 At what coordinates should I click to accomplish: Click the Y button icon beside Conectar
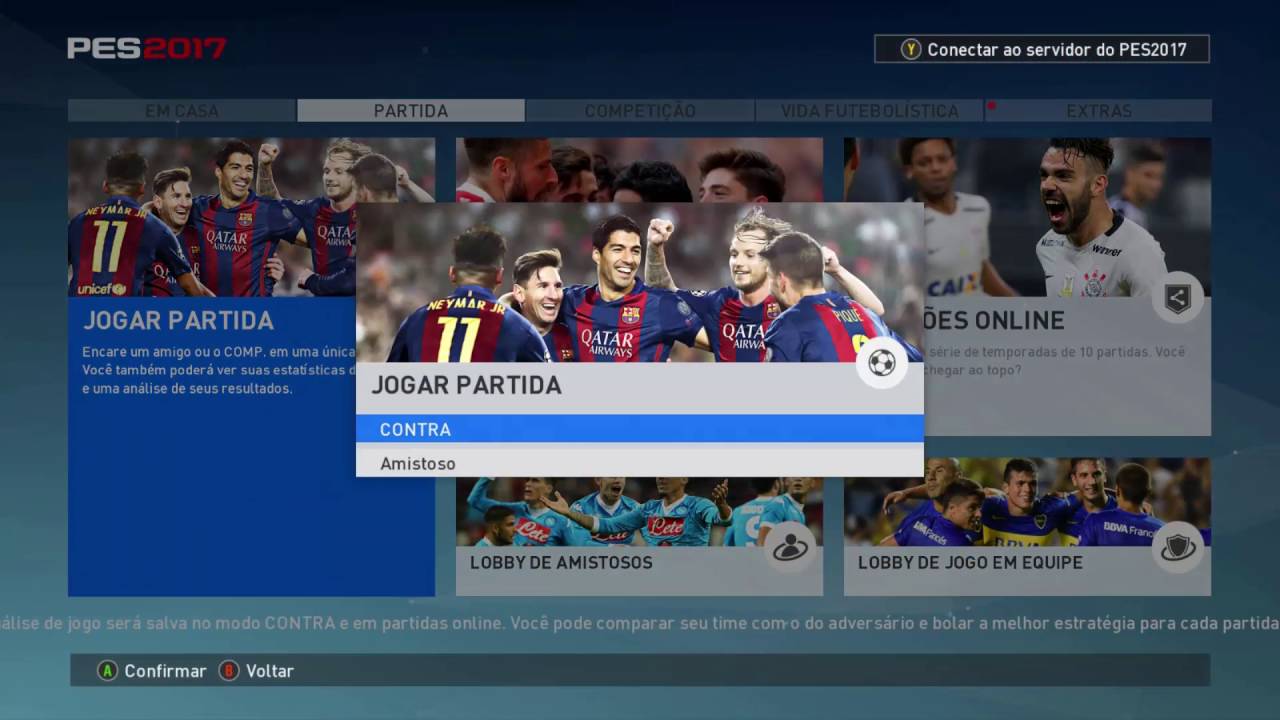pyautogui.click(x=910, y=49)
